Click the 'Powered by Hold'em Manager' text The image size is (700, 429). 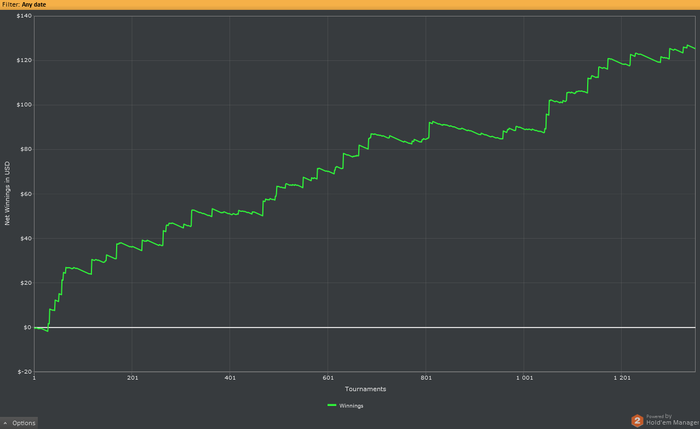(x=672, y=420)
